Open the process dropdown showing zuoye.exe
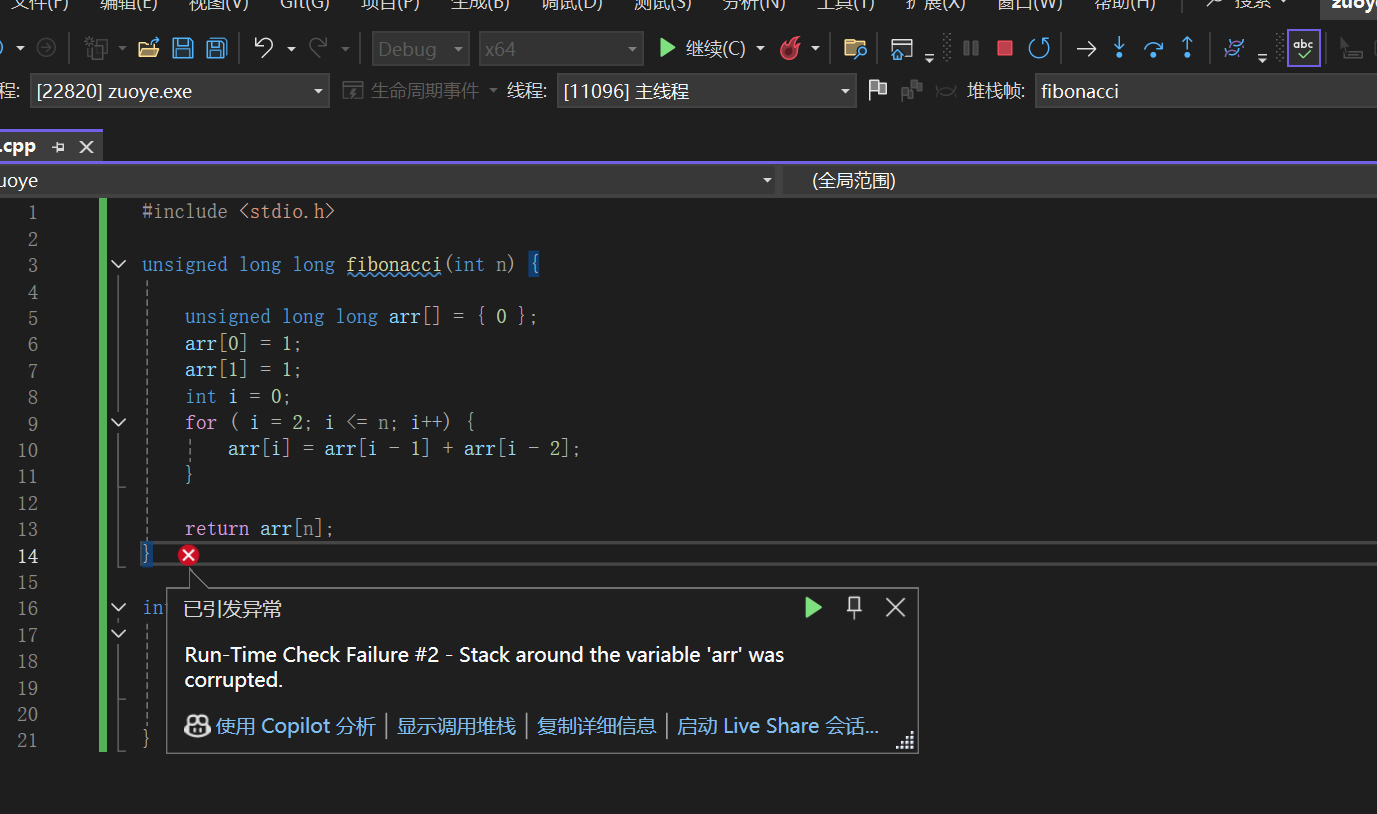The image size is (1377, 814). point(179,91)
